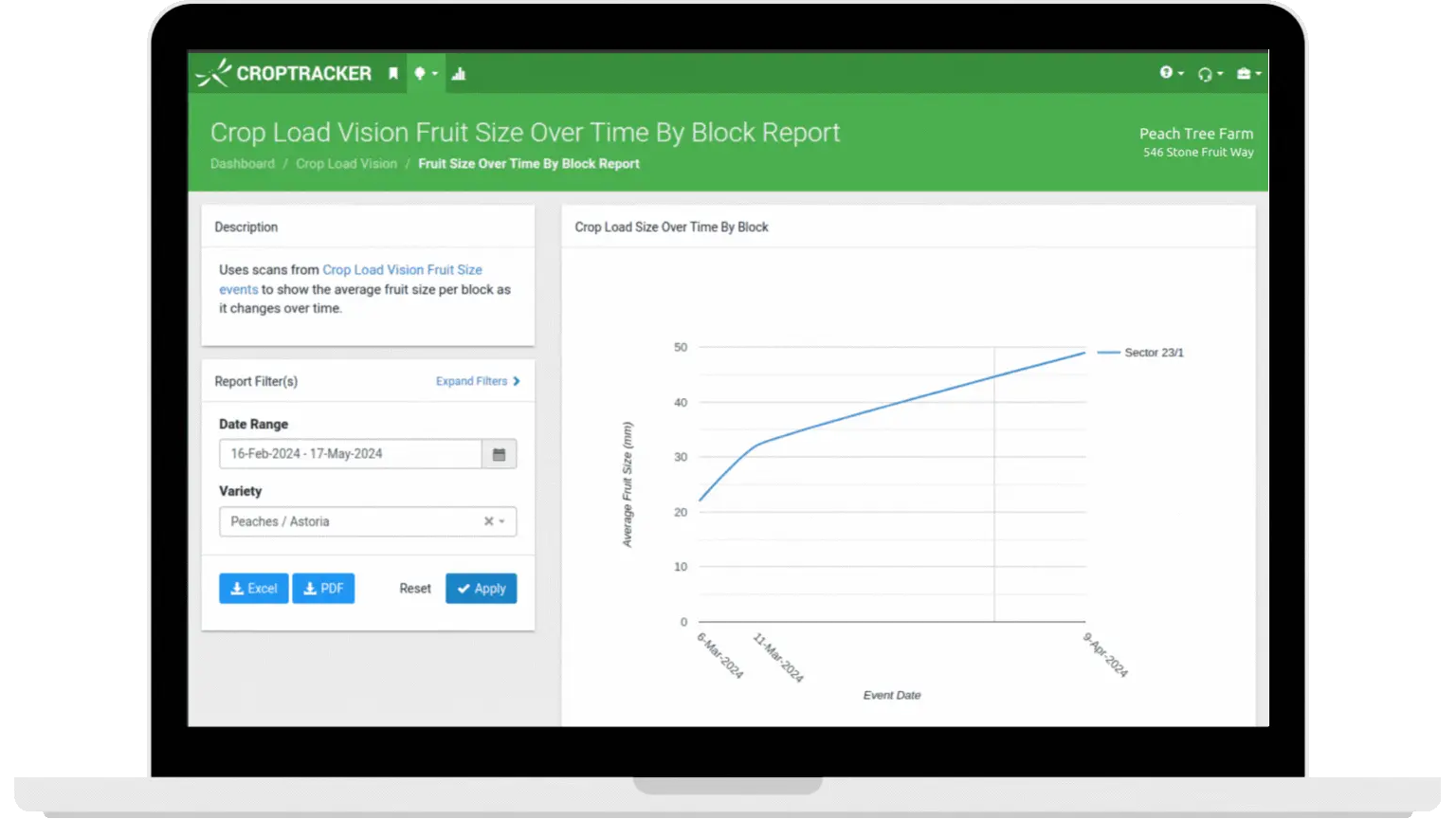1456x819 pixels.
Task: Click the Average Fruit Size (mm) axis title
Action: coord(627,484)
